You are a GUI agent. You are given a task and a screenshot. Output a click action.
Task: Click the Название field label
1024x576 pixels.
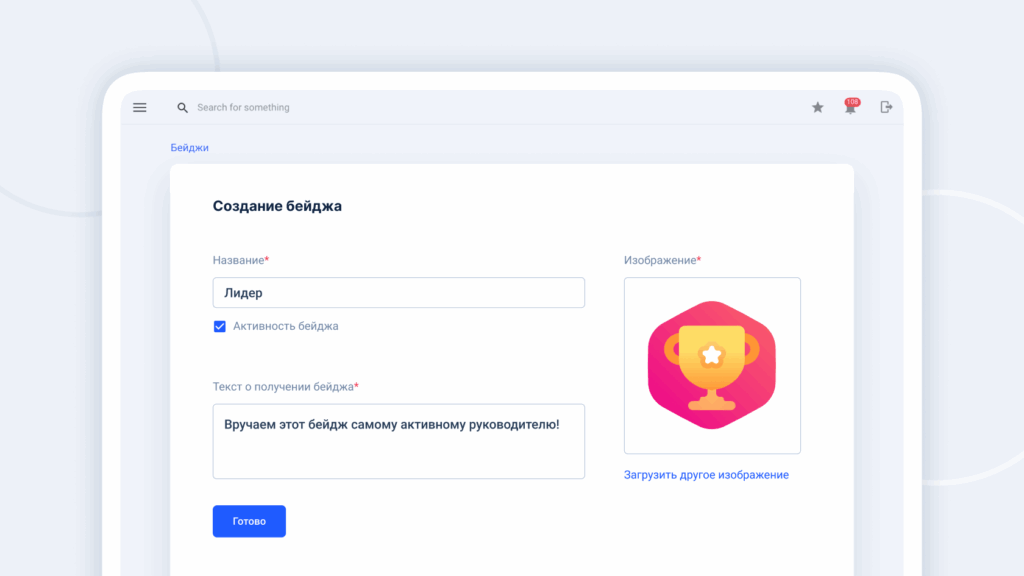point(240,260)
